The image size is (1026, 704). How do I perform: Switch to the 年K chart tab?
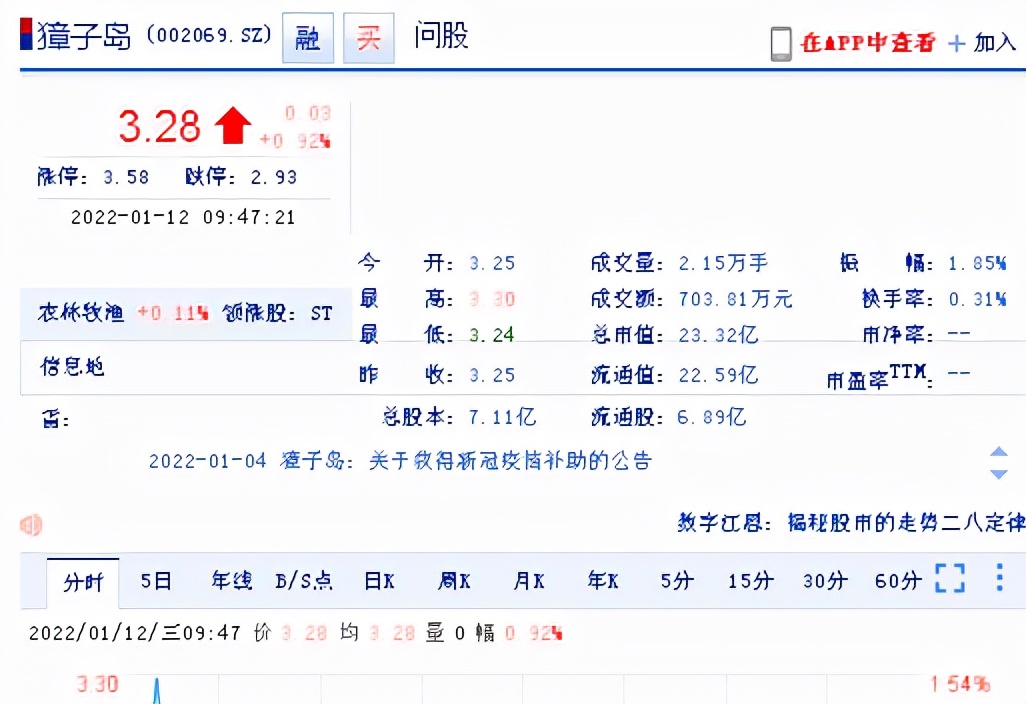pyautogui.click(x=603, y=580)
